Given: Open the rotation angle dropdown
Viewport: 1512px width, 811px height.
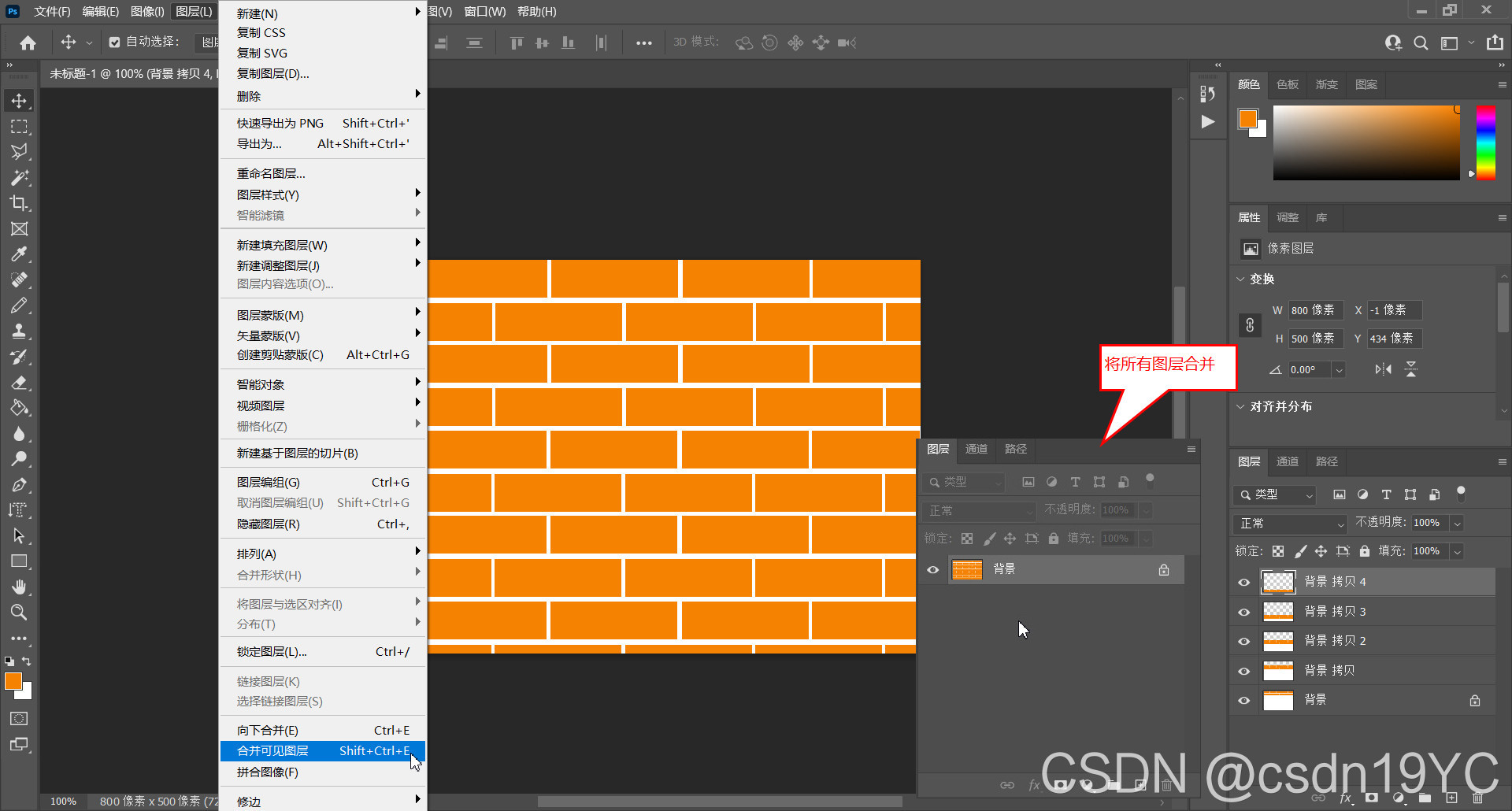Looking at the screenshot, I should click(1339, 370).
